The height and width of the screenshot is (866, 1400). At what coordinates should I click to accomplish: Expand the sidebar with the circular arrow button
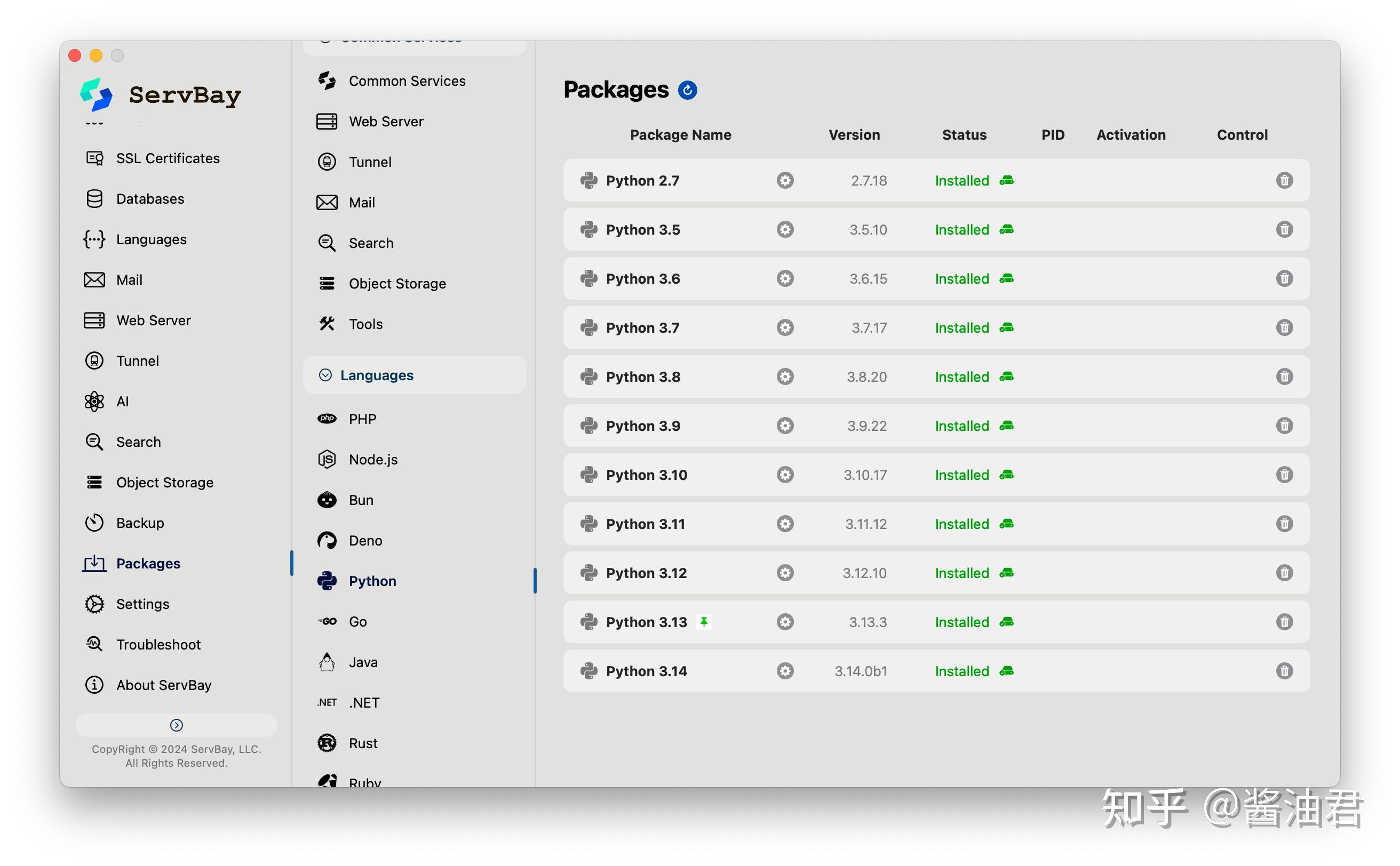[176, 725]
